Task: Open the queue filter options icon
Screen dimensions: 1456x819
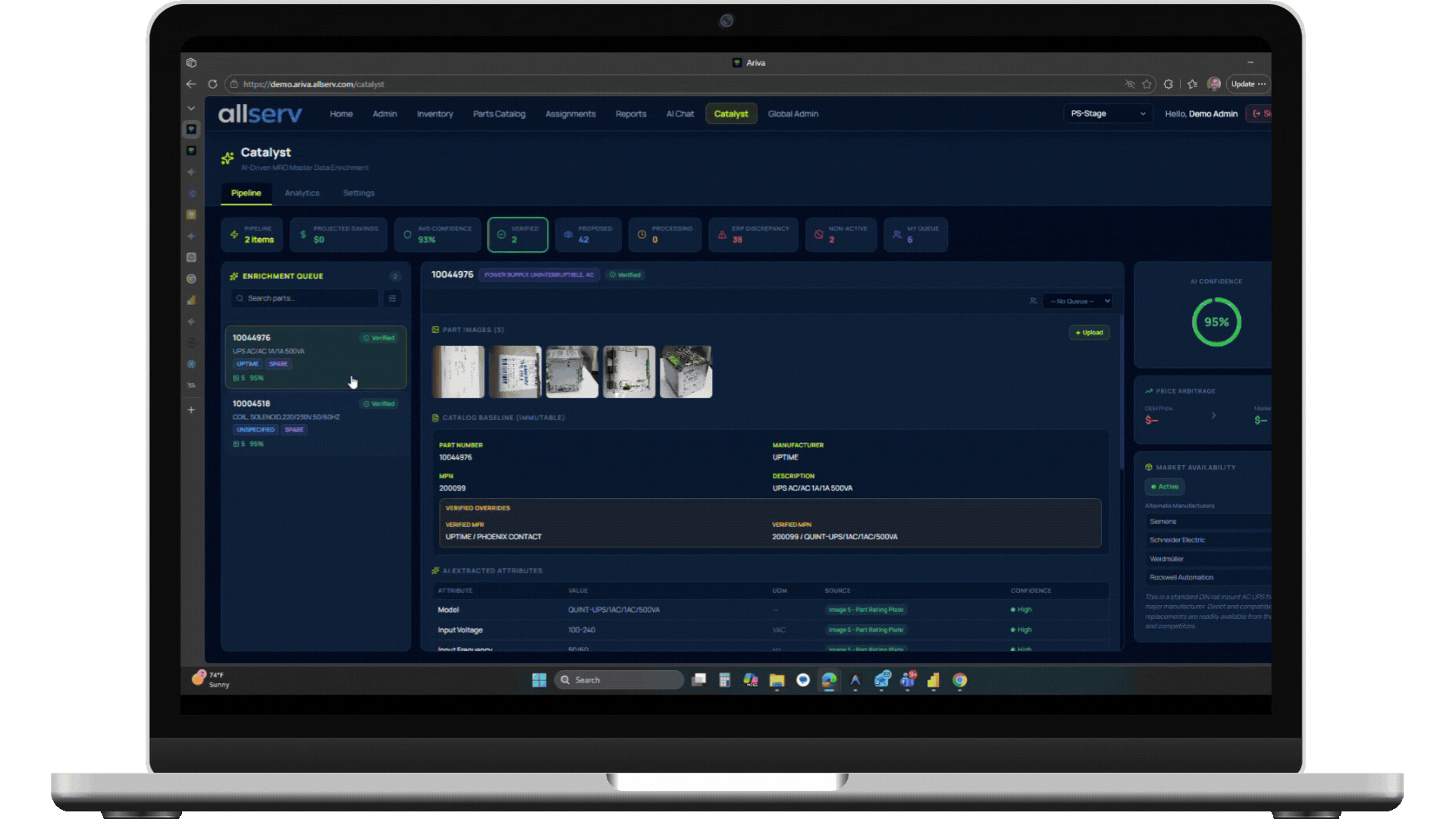Action: [392, 299]
